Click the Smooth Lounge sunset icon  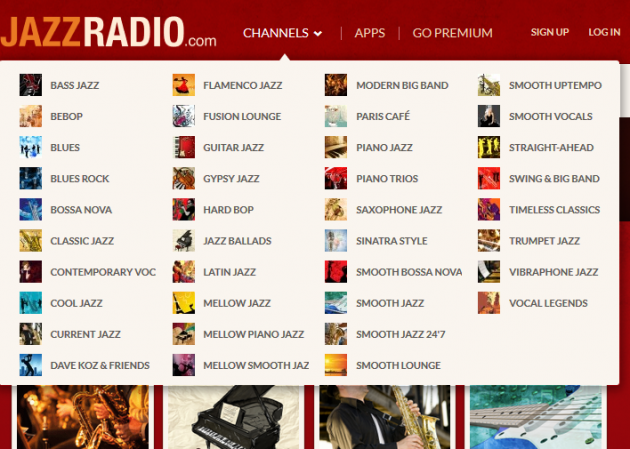(x=336, y=365)
